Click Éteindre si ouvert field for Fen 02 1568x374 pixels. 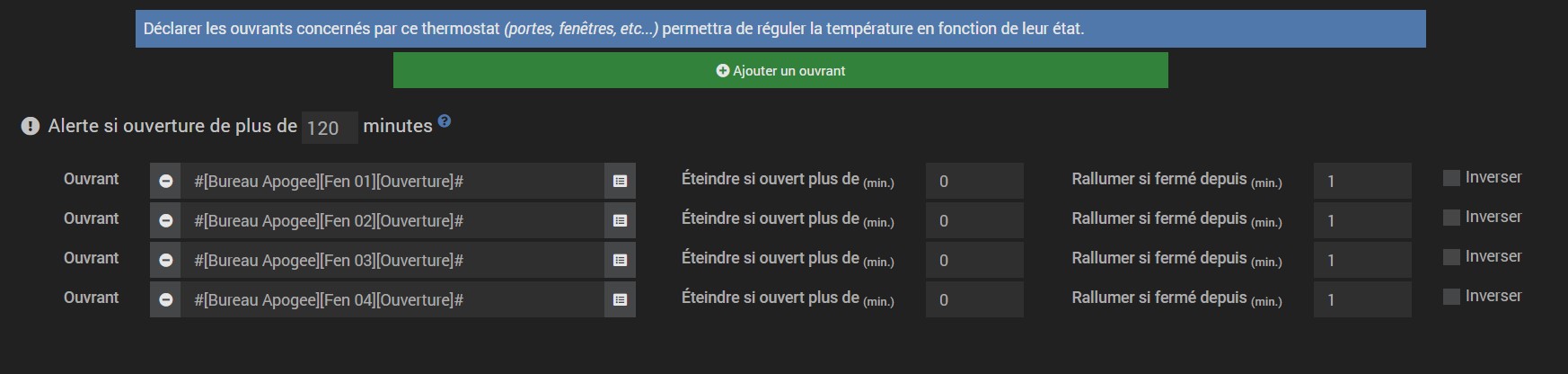tap(974, 220)
